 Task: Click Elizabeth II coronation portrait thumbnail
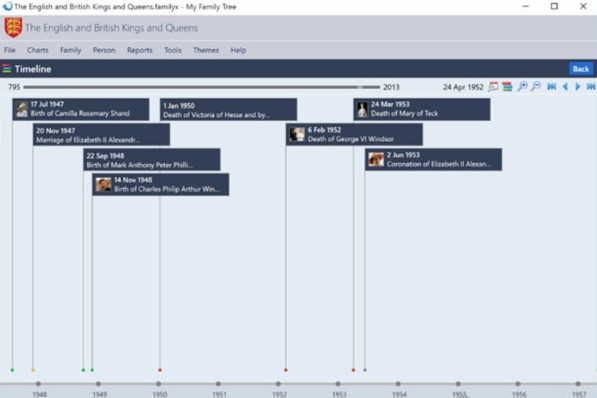pos(376,160)
